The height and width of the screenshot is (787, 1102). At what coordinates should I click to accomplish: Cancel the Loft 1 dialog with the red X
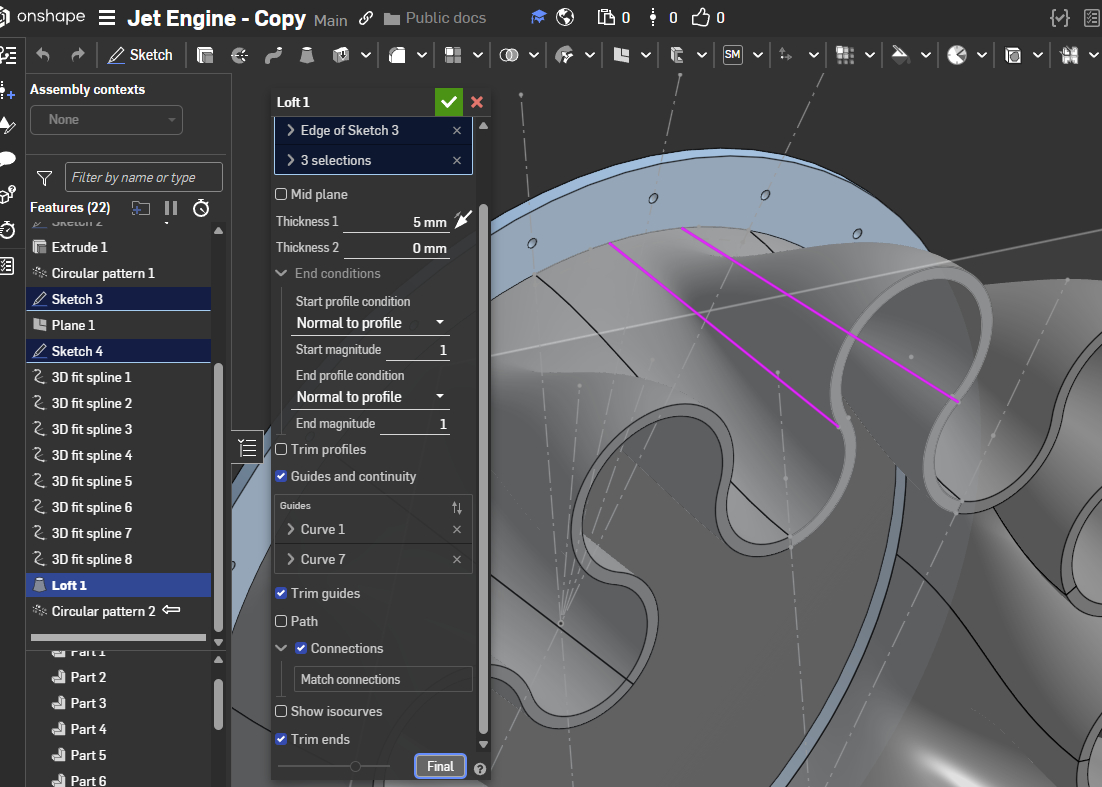477,103
